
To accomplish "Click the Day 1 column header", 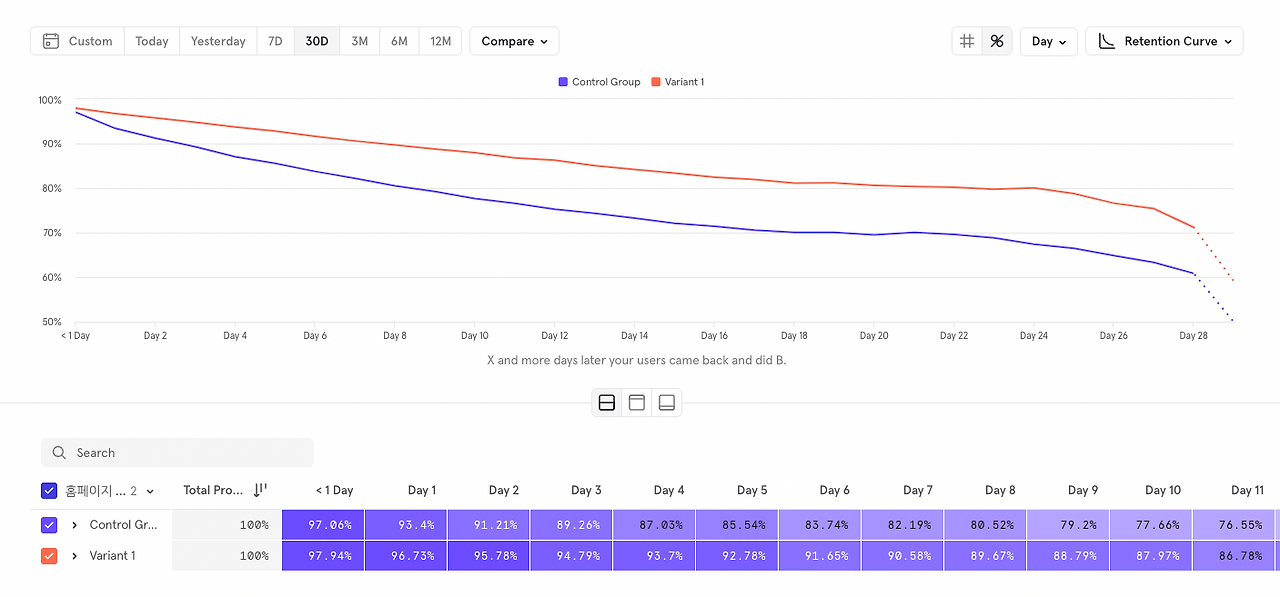I will (422, 490).
